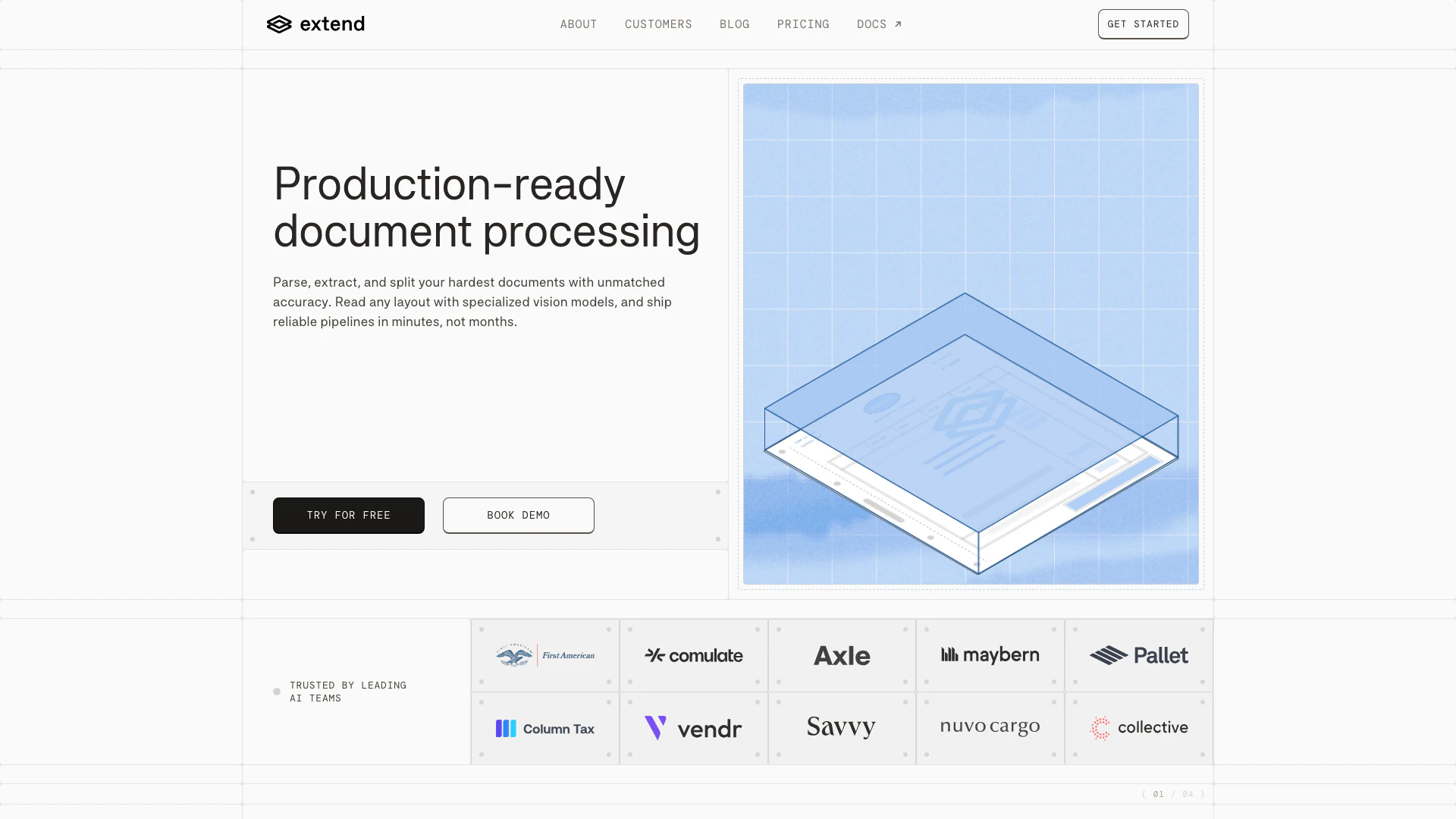The height and width of the screenshot is (819, 1456).
Task: Click the Book Demo button
Action: [519, 516]
